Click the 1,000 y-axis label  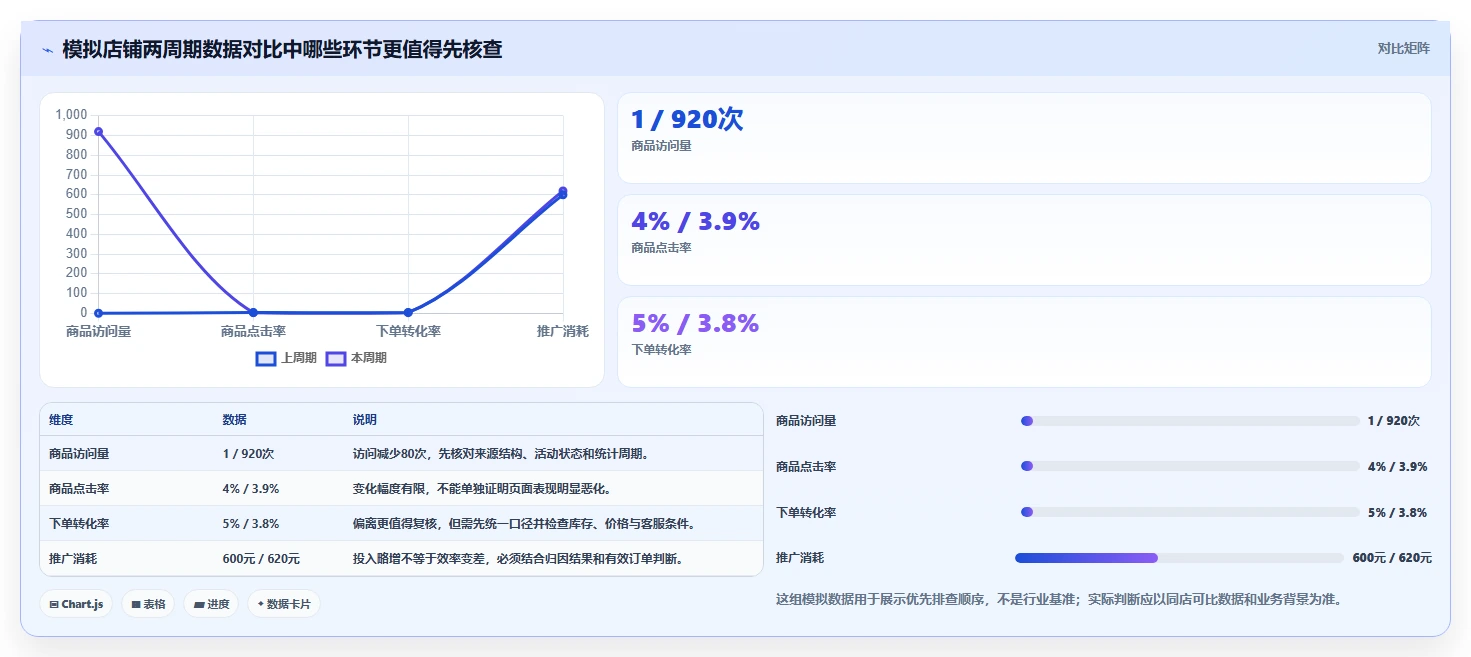(72, 115)
